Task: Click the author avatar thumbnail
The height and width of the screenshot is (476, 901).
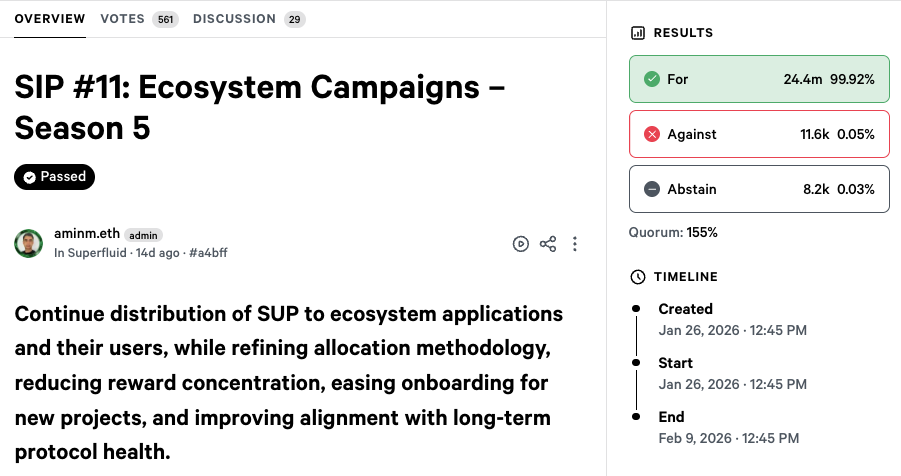Action: coord(28,244)
